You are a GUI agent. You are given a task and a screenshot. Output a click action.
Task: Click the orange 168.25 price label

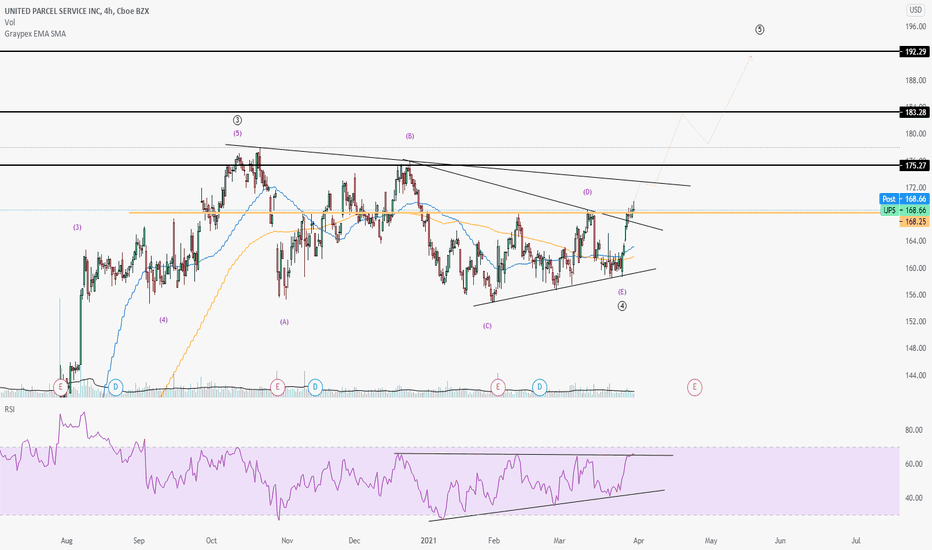(x=915, y=221)
